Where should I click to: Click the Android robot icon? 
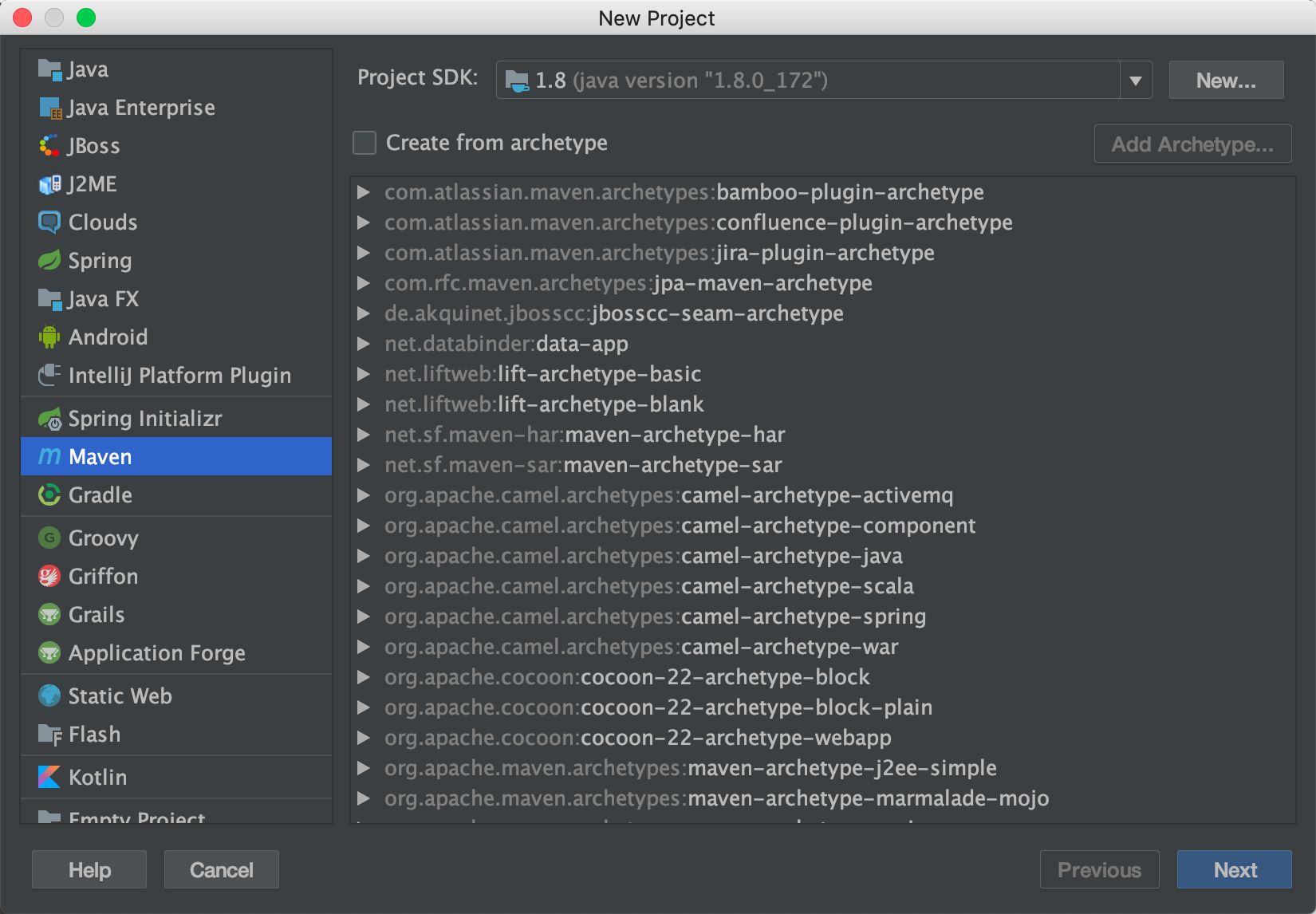click(x=49, y=337)
